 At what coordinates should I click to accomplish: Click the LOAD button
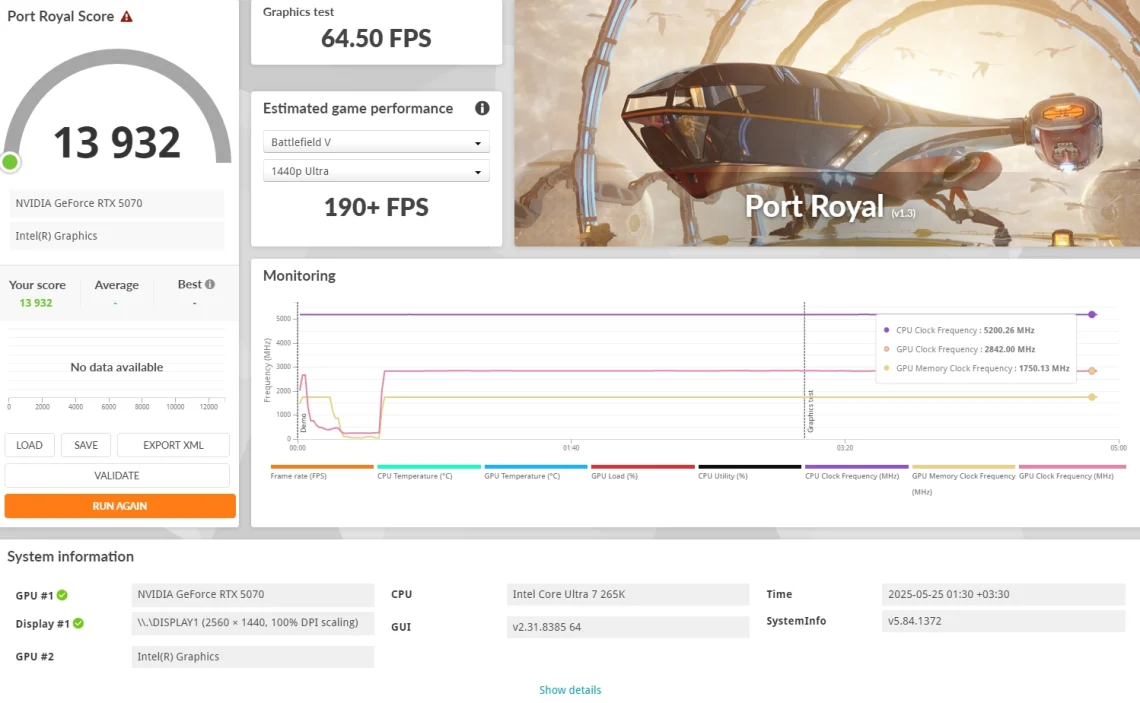coord(30,445)
